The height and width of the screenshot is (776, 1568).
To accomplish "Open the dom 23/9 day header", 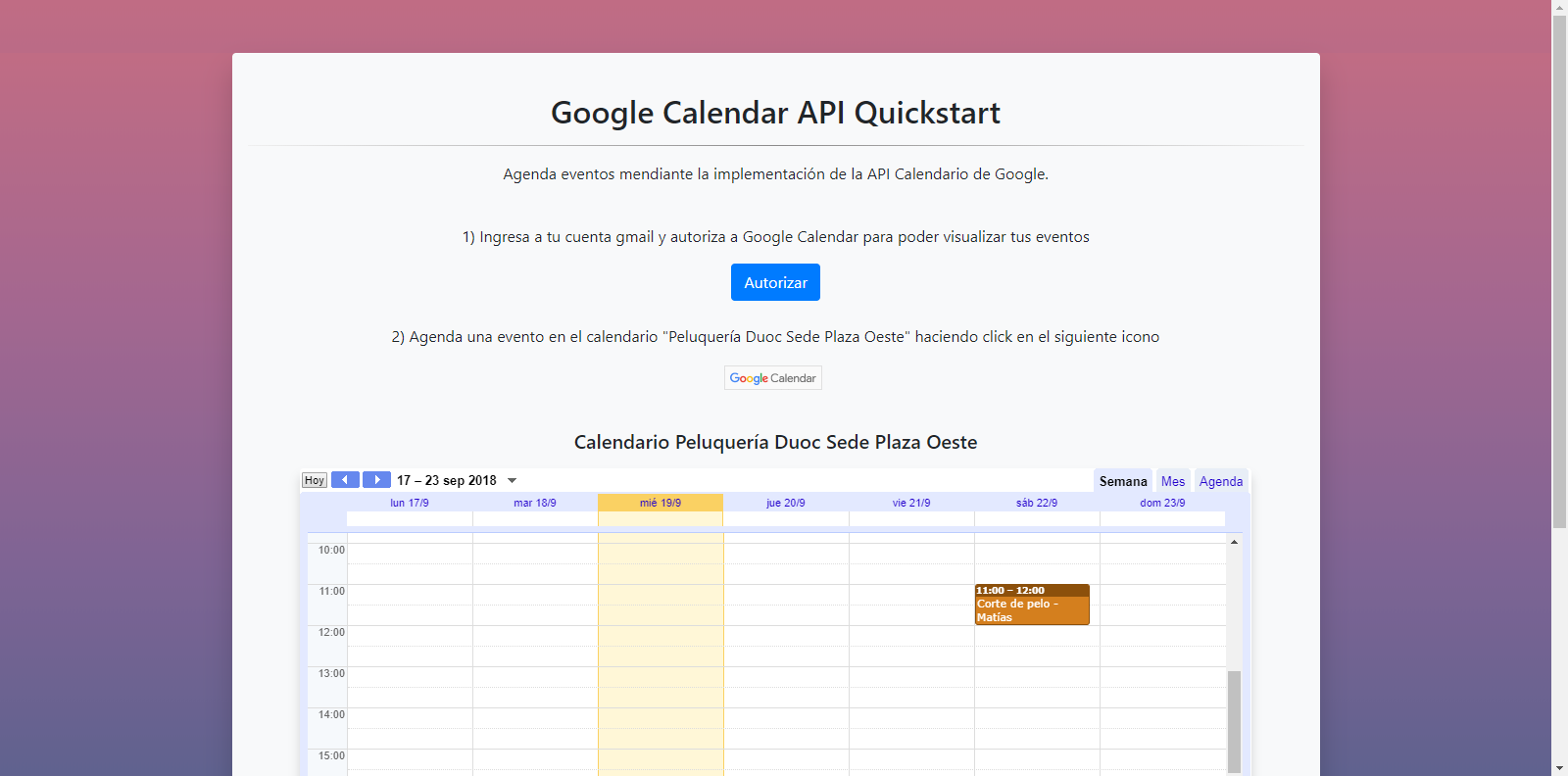I will click(1162, 503).
